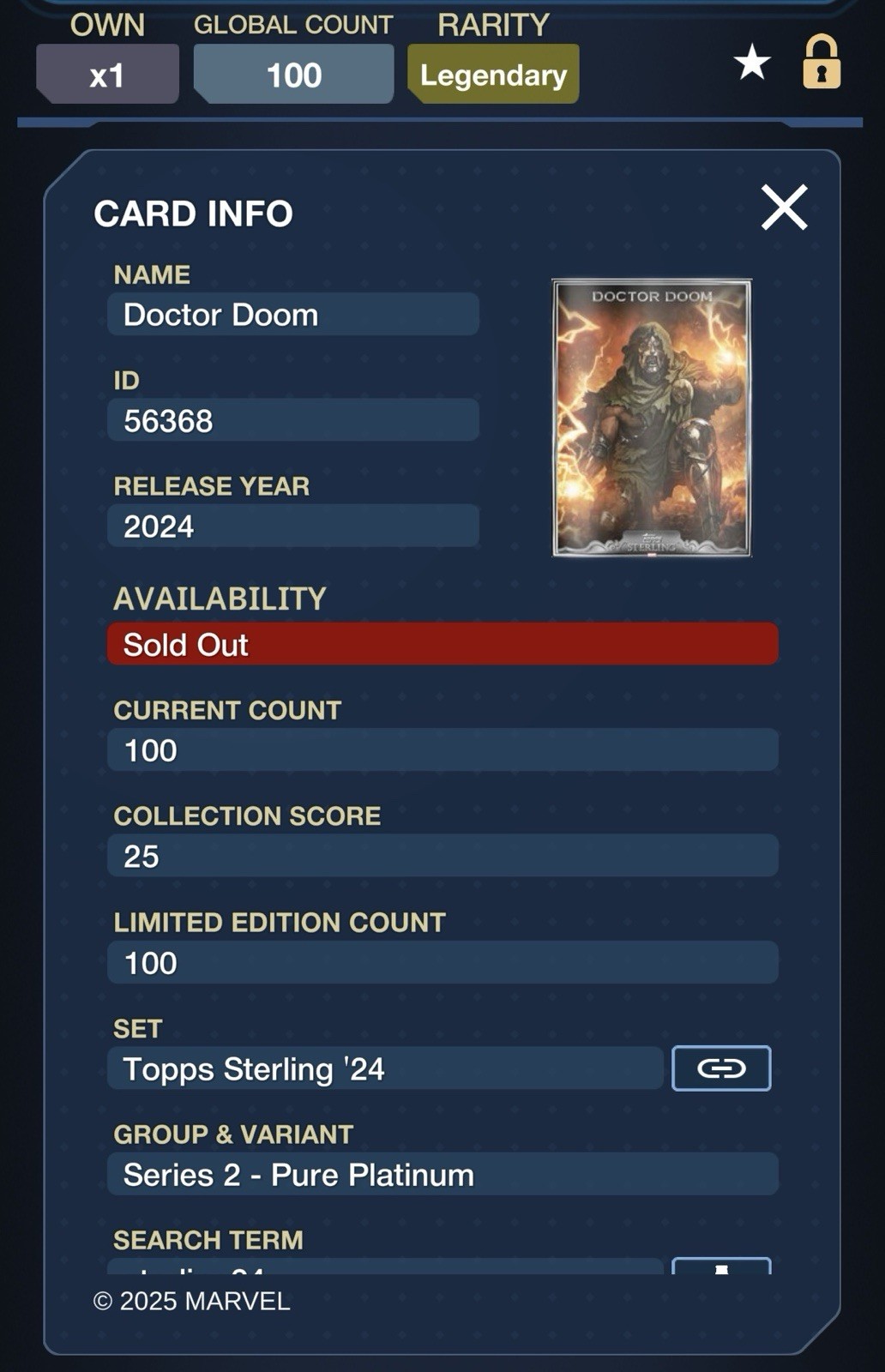Image resolution: width=885 pixels, height=1372 pixels.
Task: Close the Card Info panel
Action: point(785,208)
